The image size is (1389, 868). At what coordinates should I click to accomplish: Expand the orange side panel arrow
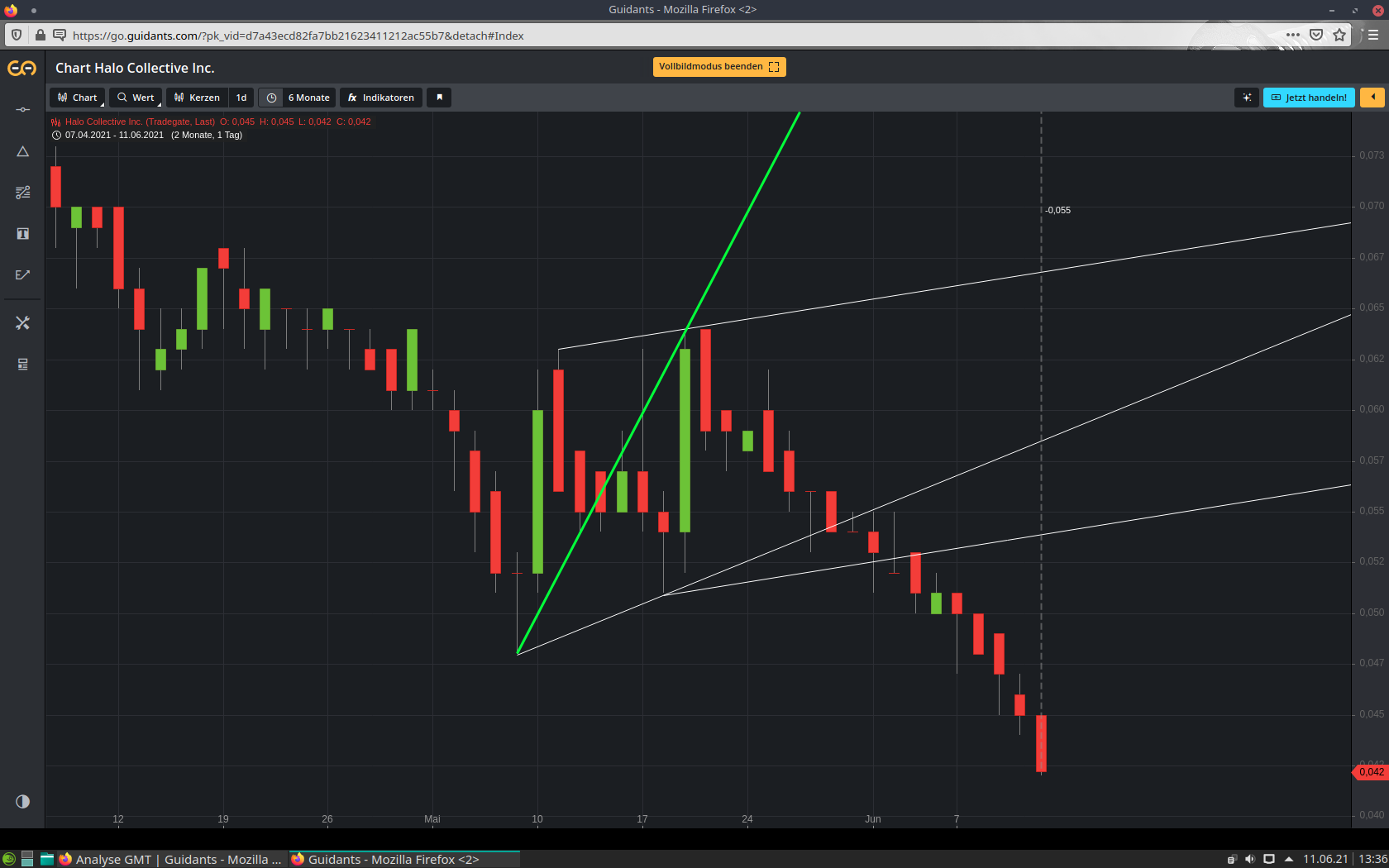click(x=1372, y=98)
